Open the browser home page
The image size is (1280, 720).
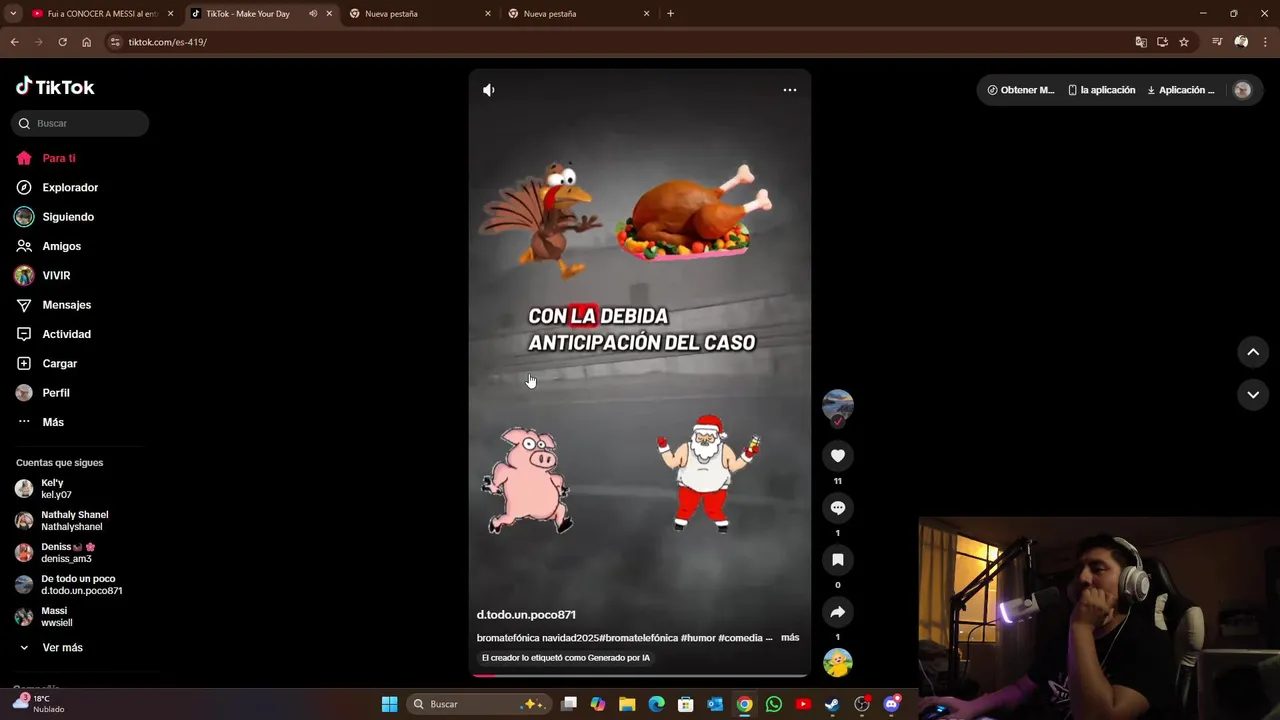(86, 42)
